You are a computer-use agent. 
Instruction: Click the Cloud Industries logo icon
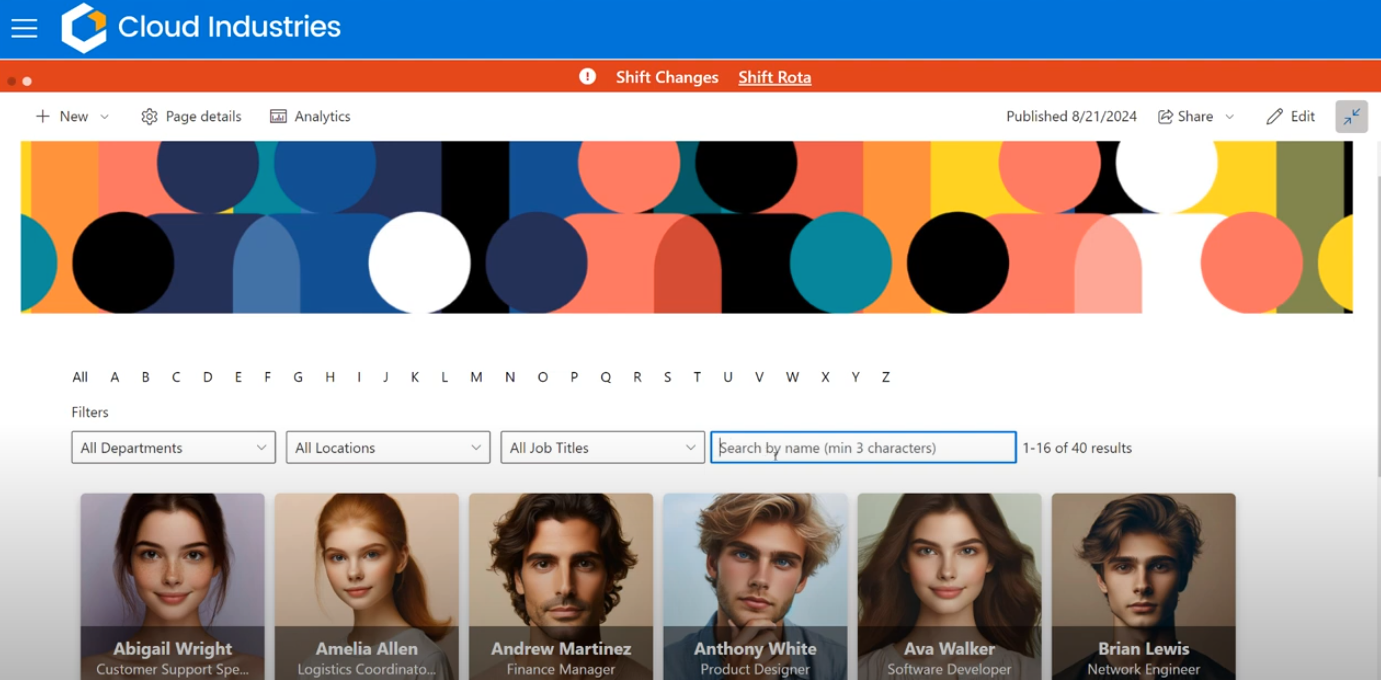83,28
